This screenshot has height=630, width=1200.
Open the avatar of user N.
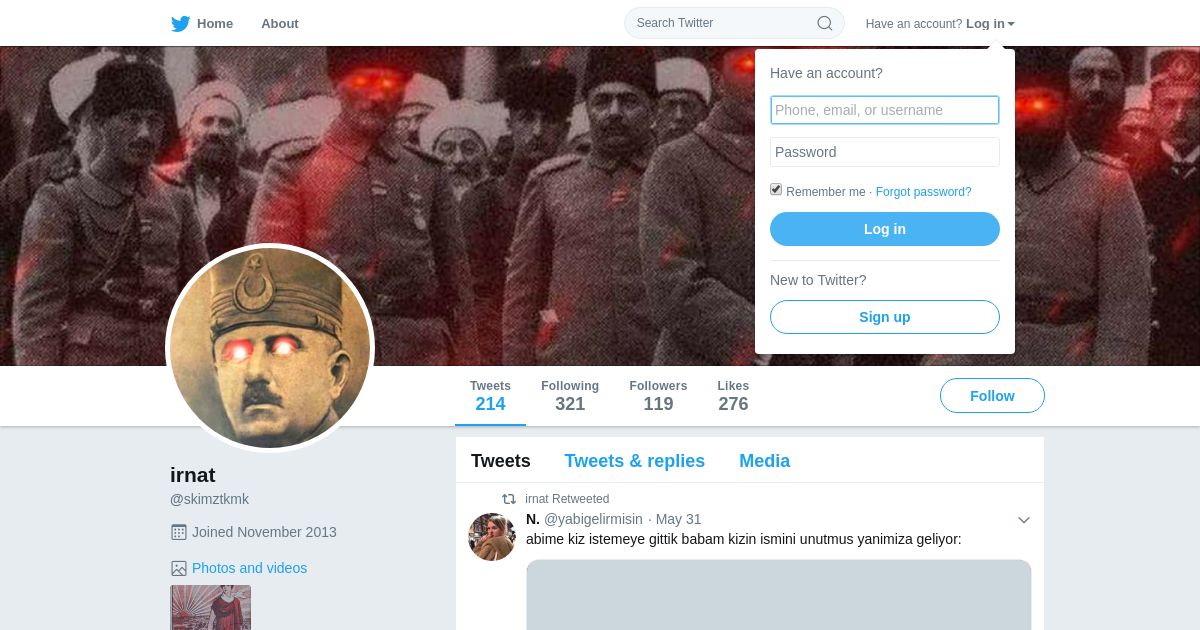pyautogui.click(x=492, y=537)
